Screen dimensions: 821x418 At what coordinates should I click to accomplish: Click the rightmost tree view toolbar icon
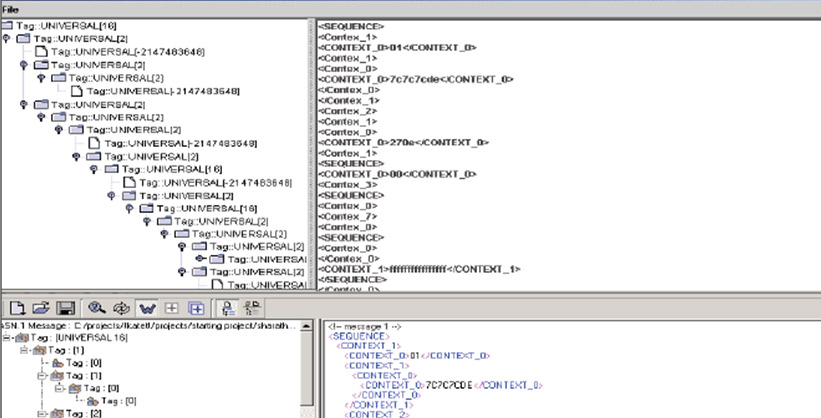[x=252, y=309]
